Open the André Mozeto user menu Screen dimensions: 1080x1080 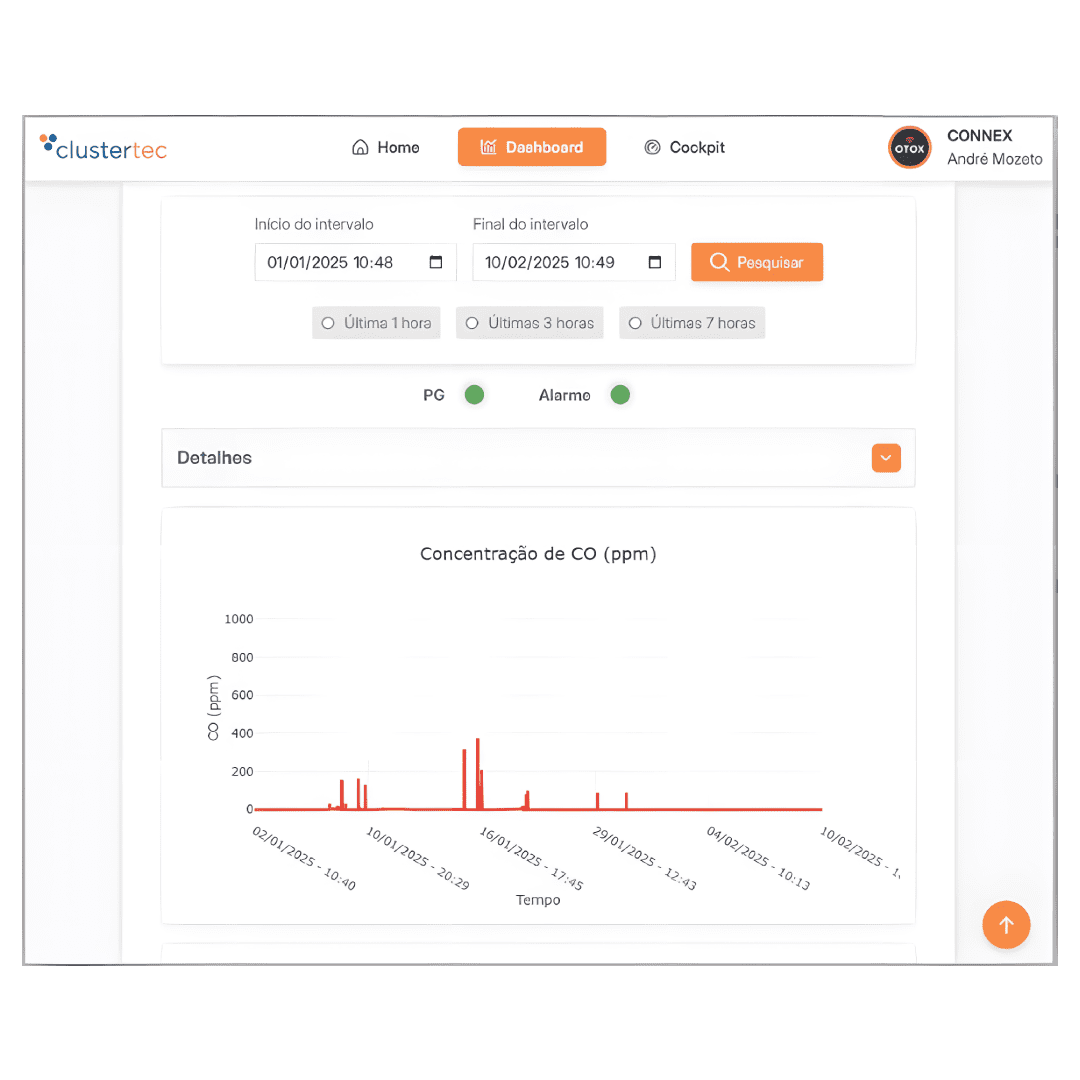point(994,159)
